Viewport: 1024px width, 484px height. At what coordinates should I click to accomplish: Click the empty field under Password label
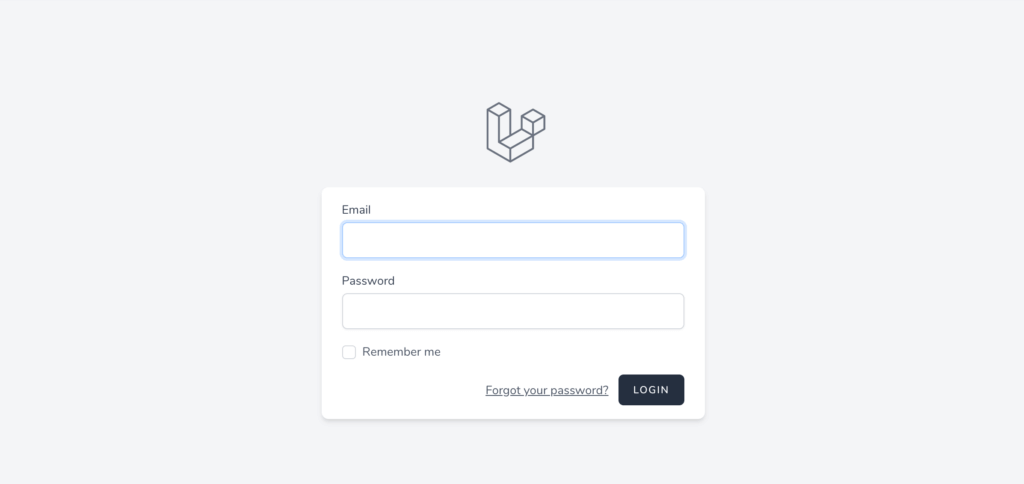[x=513, y=311]
